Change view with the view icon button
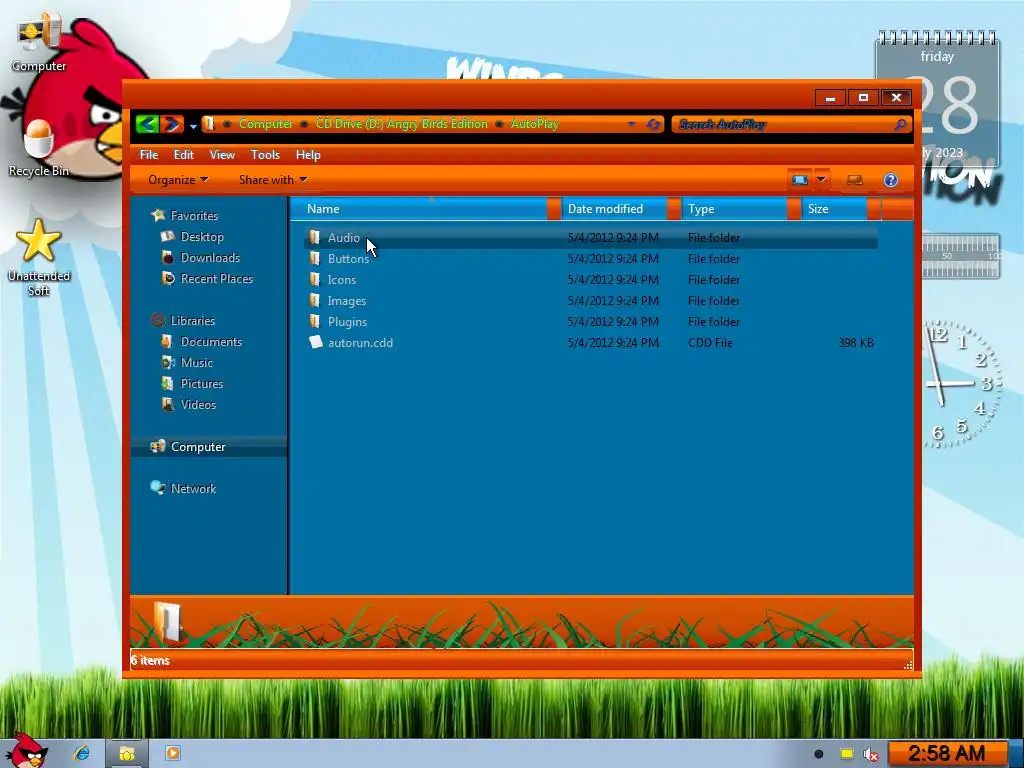Screen dimensions: 1024x768 (x=799, y=180)
